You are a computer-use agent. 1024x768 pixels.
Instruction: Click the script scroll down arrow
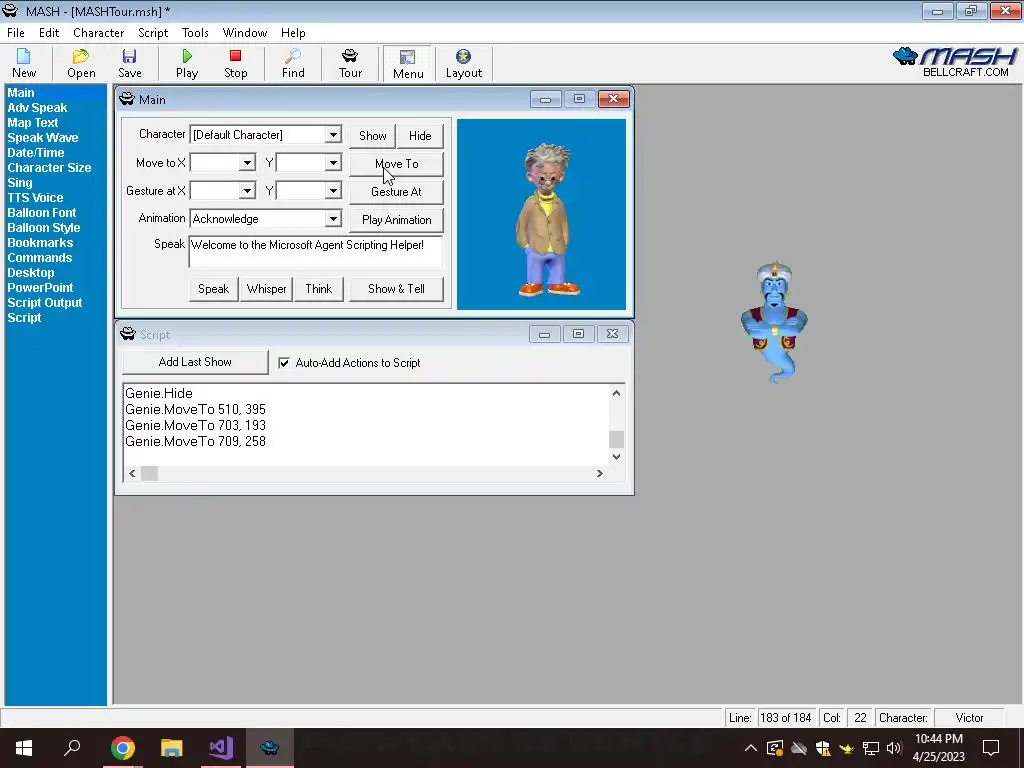pyautogui.click(x=616, y=457)
